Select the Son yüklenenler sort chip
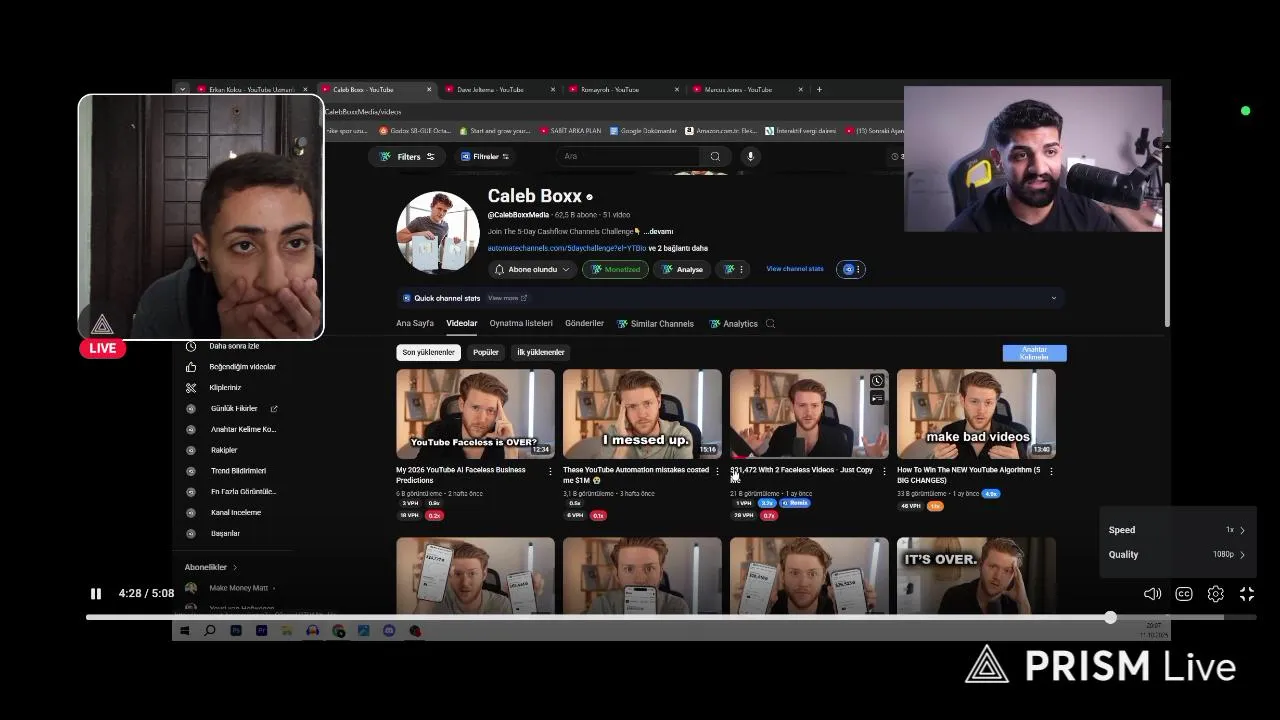 428,352
